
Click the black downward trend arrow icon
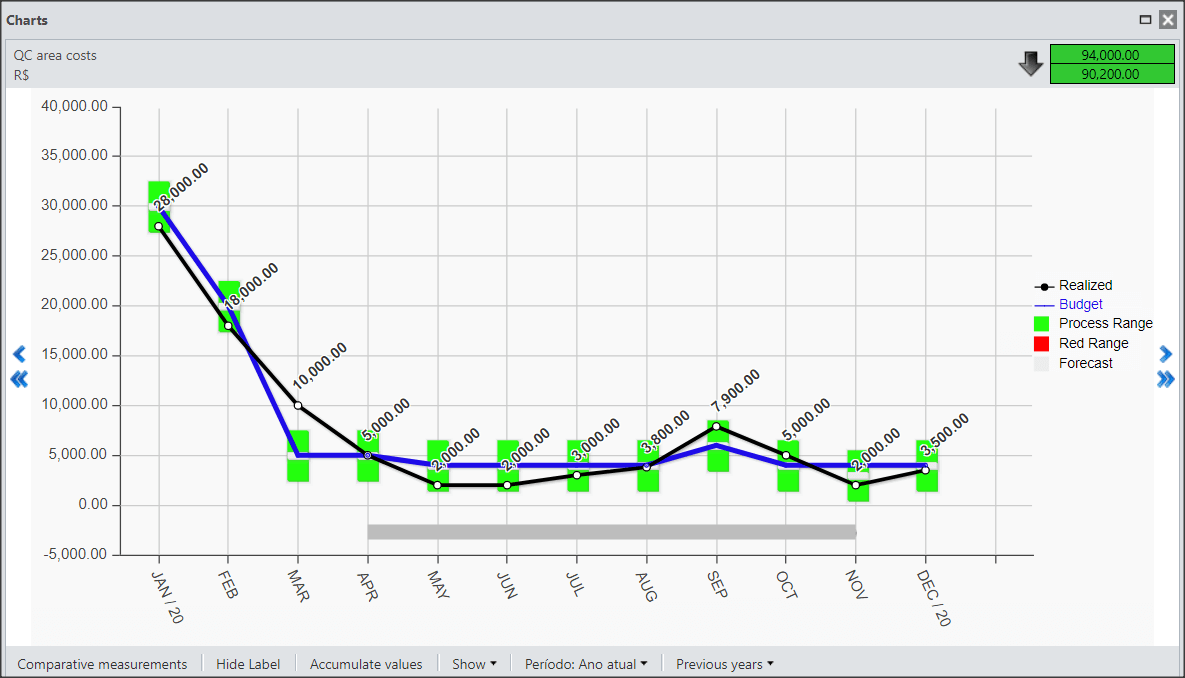pos(1031,64)
